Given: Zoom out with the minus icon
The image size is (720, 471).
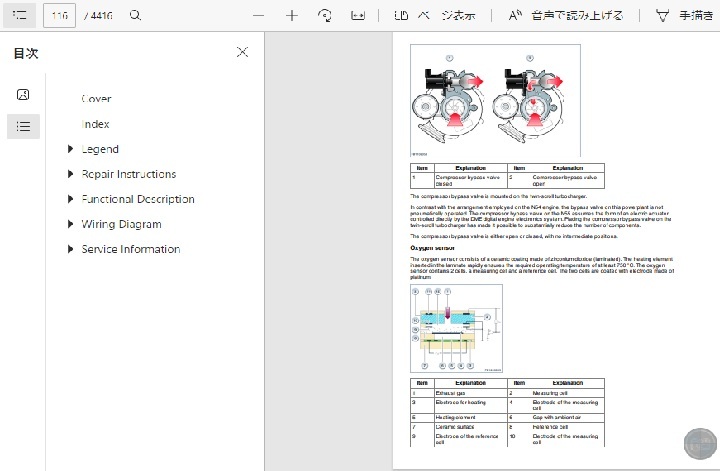Looking at the screenshot, I should pos(259,16).
